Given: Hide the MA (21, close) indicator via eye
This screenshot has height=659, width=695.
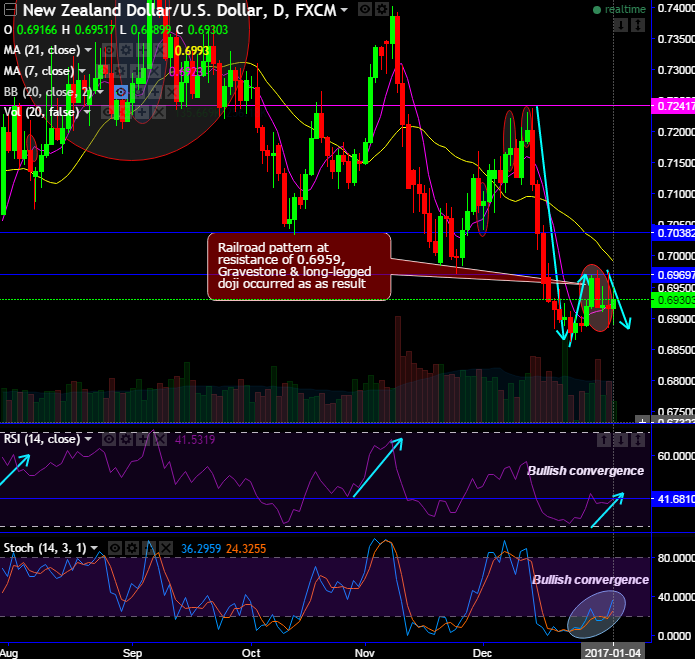Looking at the screenshot, I should [109, 50].
